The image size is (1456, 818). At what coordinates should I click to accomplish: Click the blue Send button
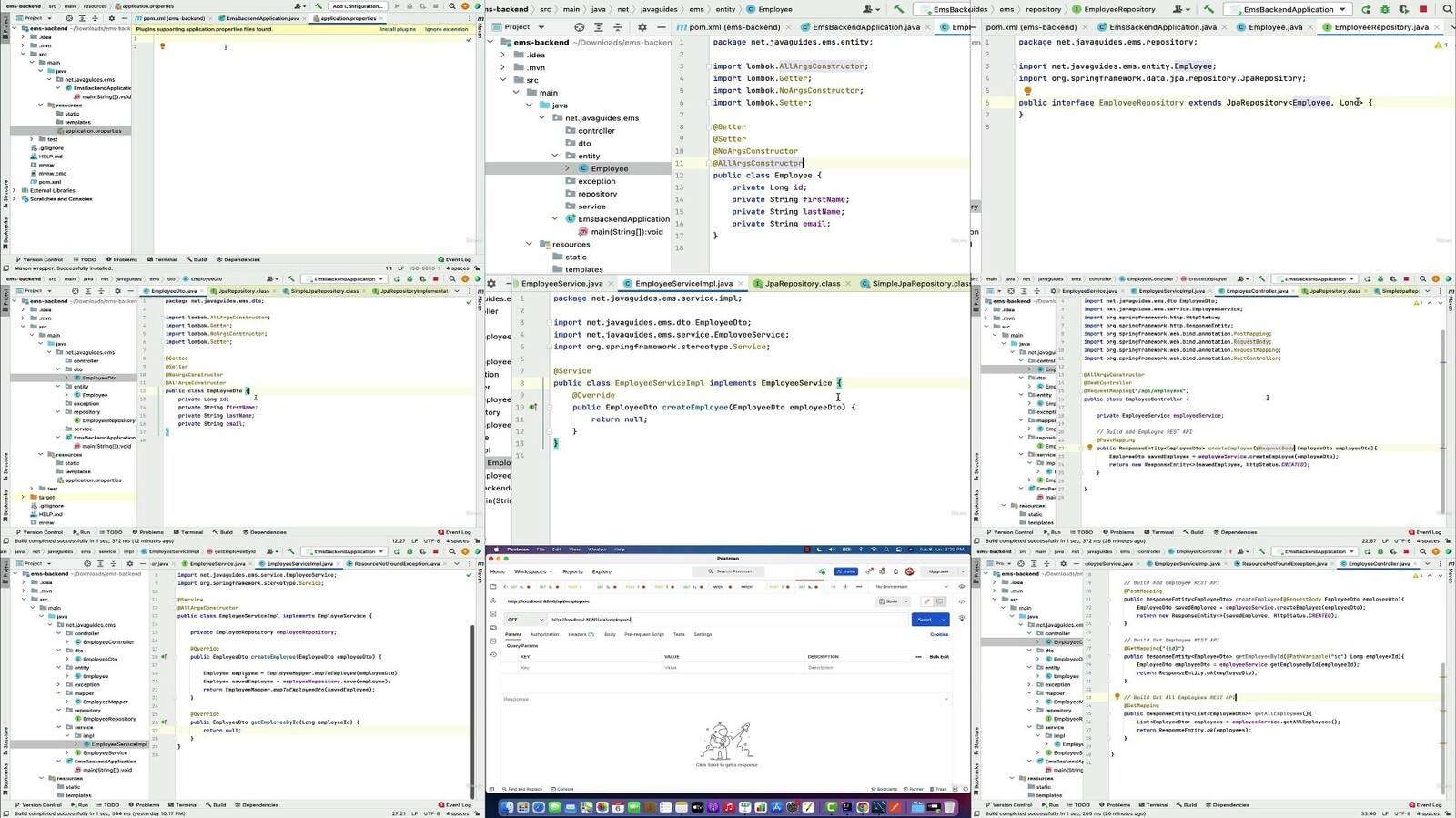coord(925,620)
